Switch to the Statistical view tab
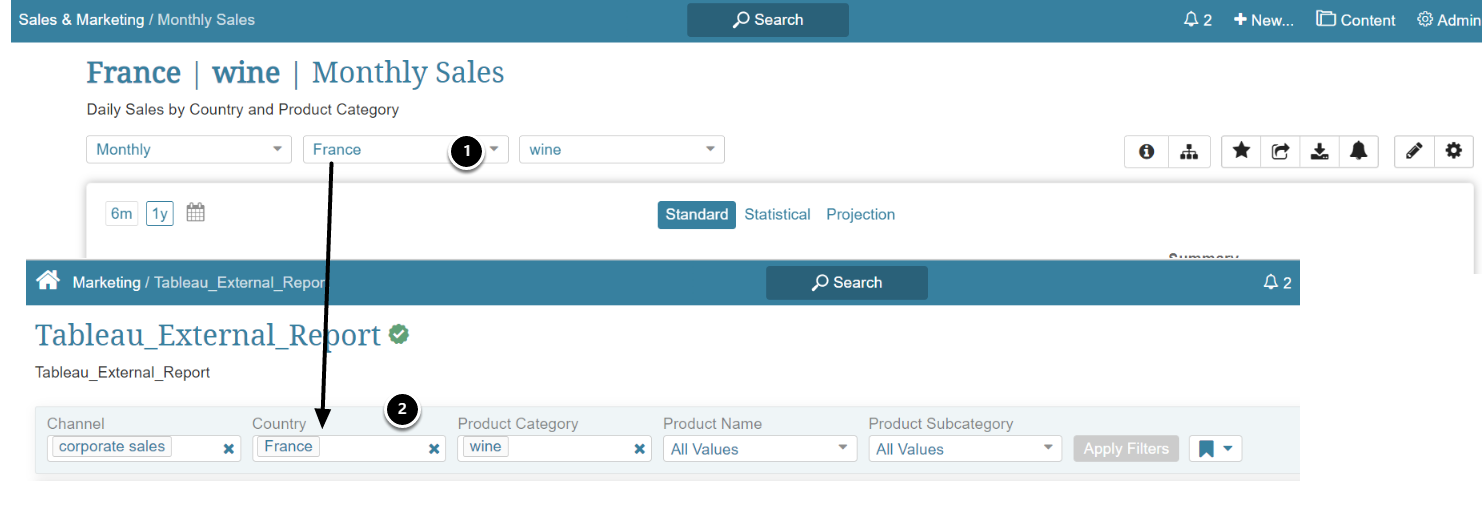The width and height of the screenshot is (1482, 521). (x=777, y=214)
